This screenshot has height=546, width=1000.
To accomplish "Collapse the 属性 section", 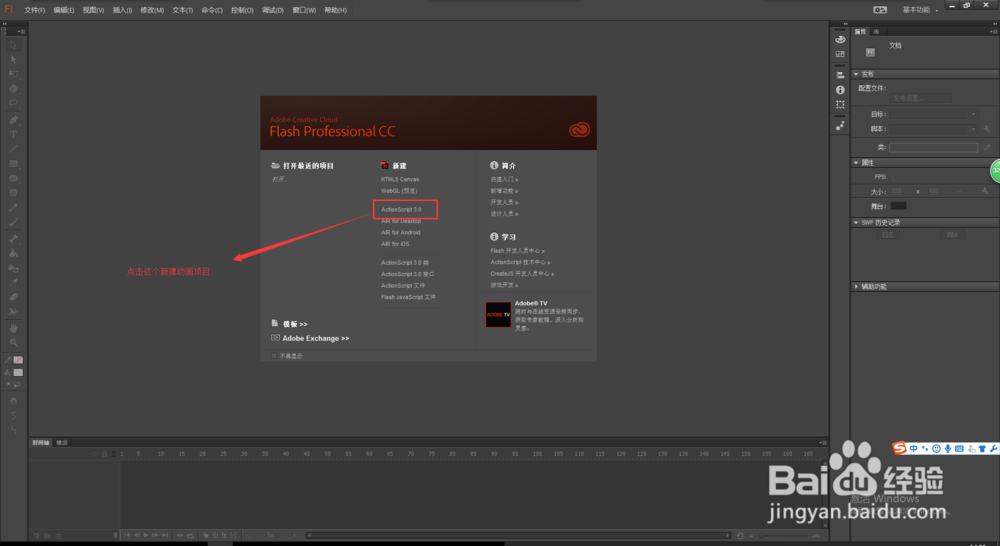I will pos(856,163).
